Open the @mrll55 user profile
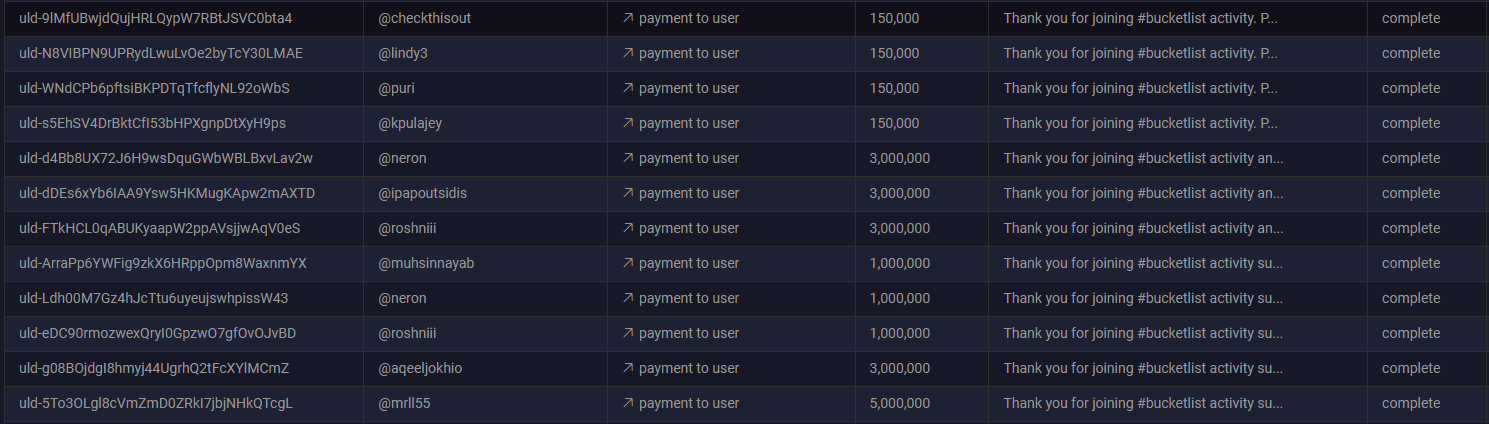1489x424 pixels. point(404,403)
